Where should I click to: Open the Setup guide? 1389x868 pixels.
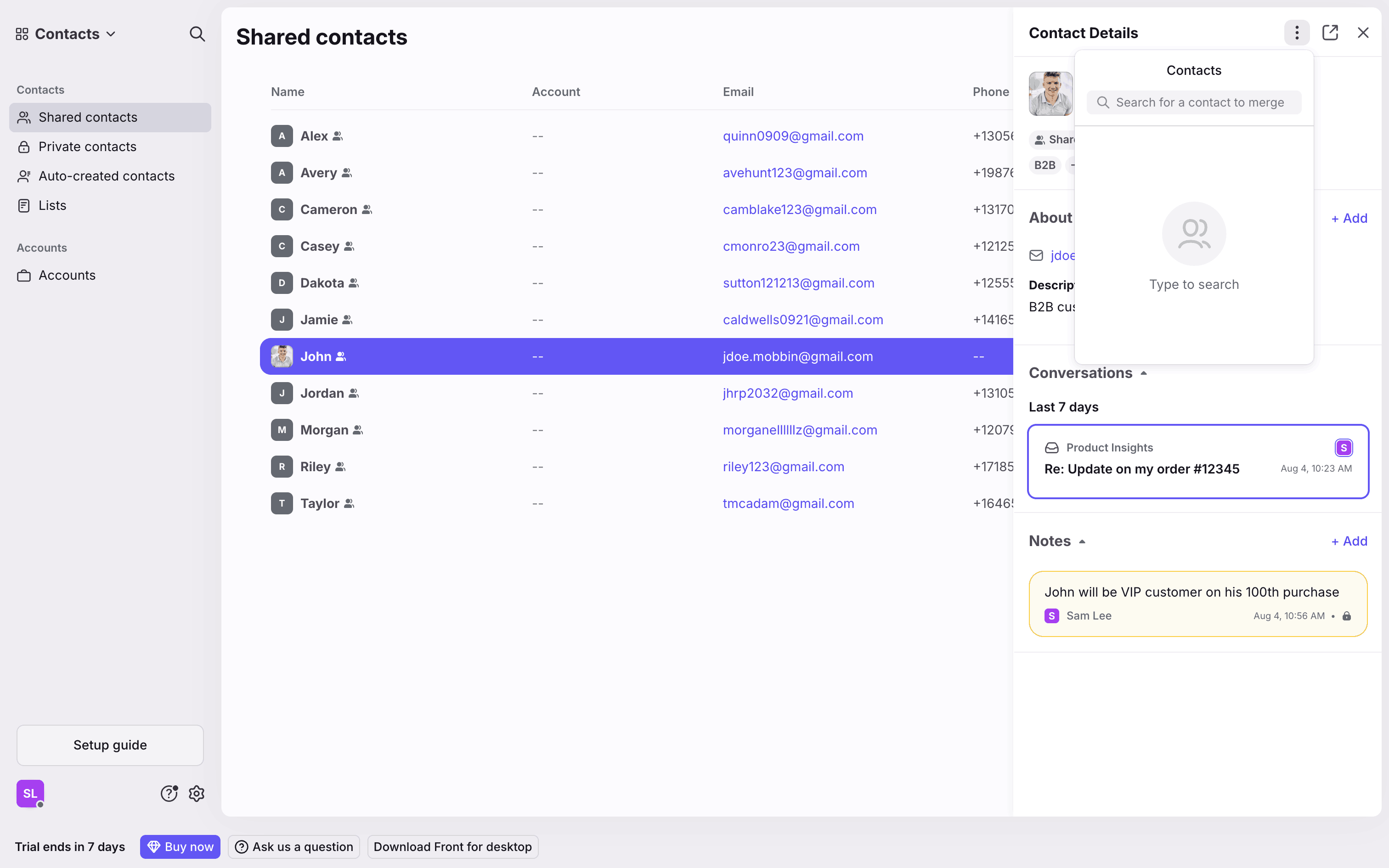(110, 745)
